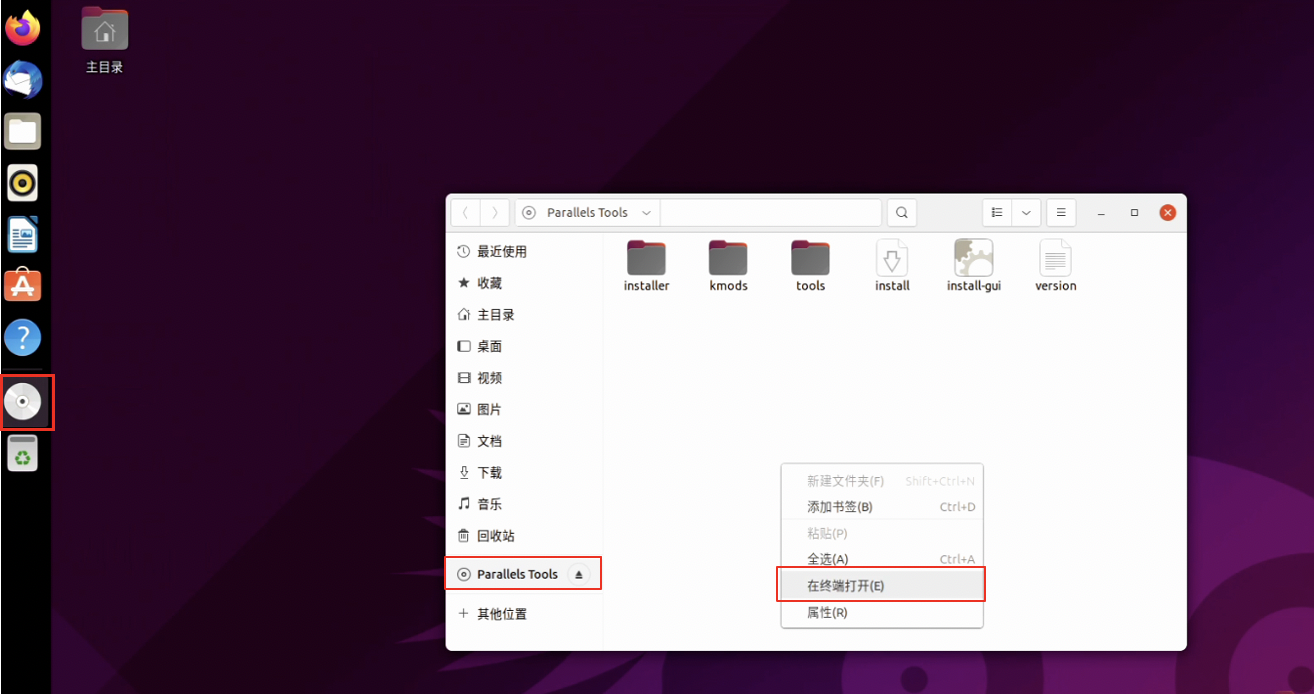Open view options dropdown arrow
The width and height of the screenshot is (1314, 694).
[1026, 212]
